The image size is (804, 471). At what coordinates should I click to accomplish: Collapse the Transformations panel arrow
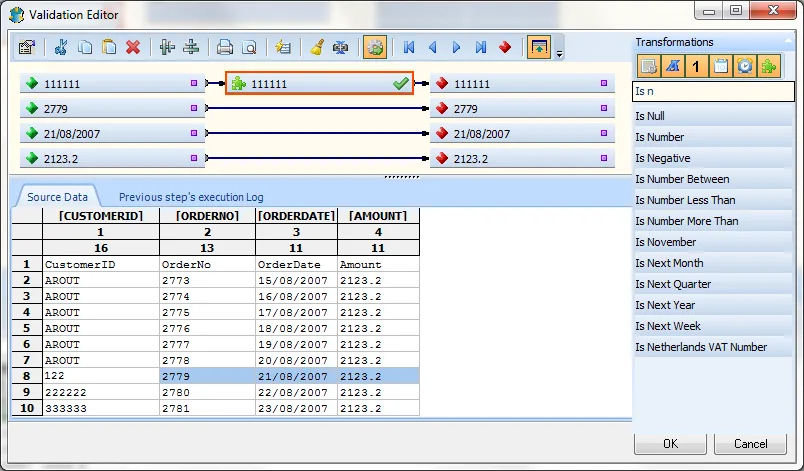point(788,40)
